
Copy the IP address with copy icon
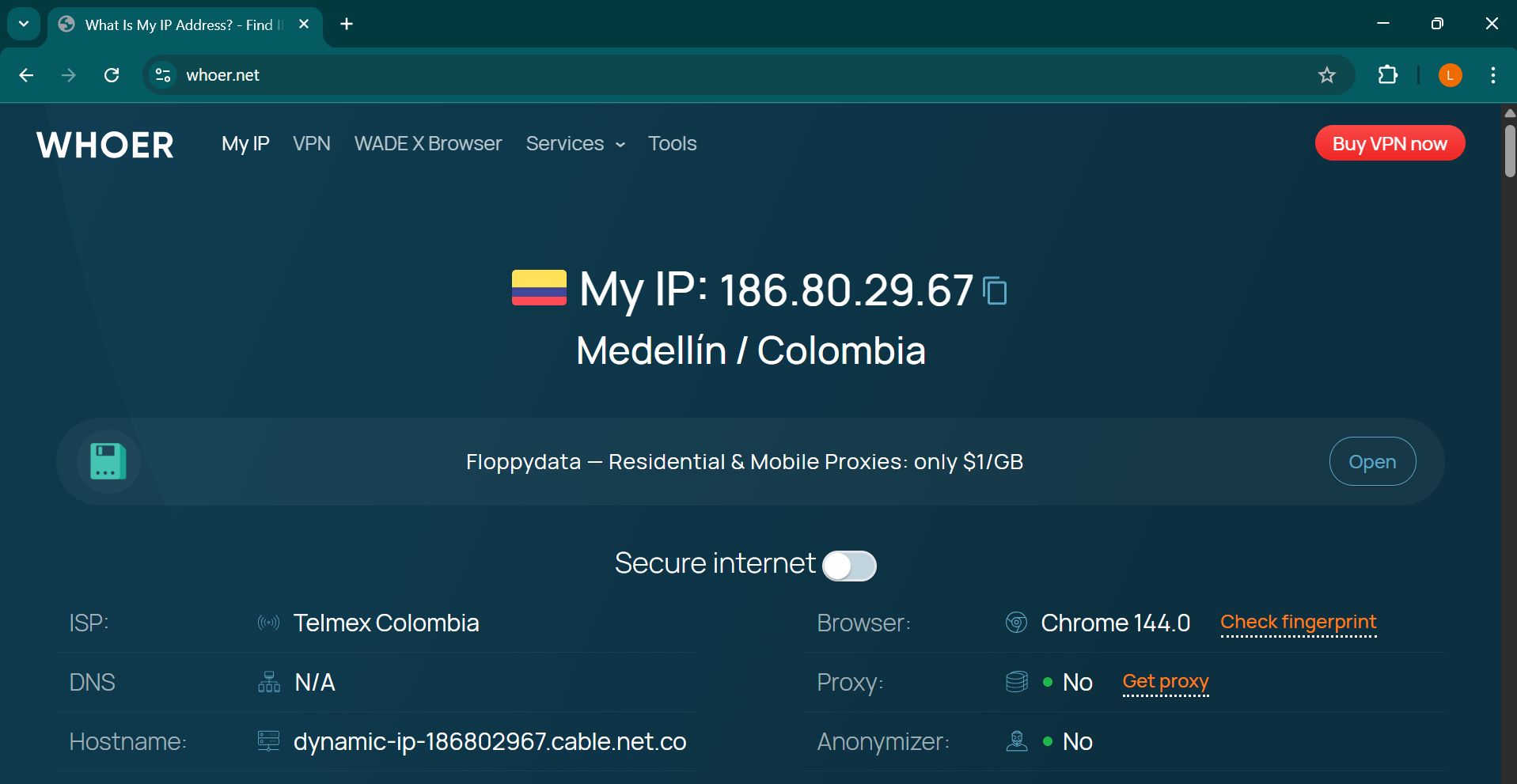995,290
